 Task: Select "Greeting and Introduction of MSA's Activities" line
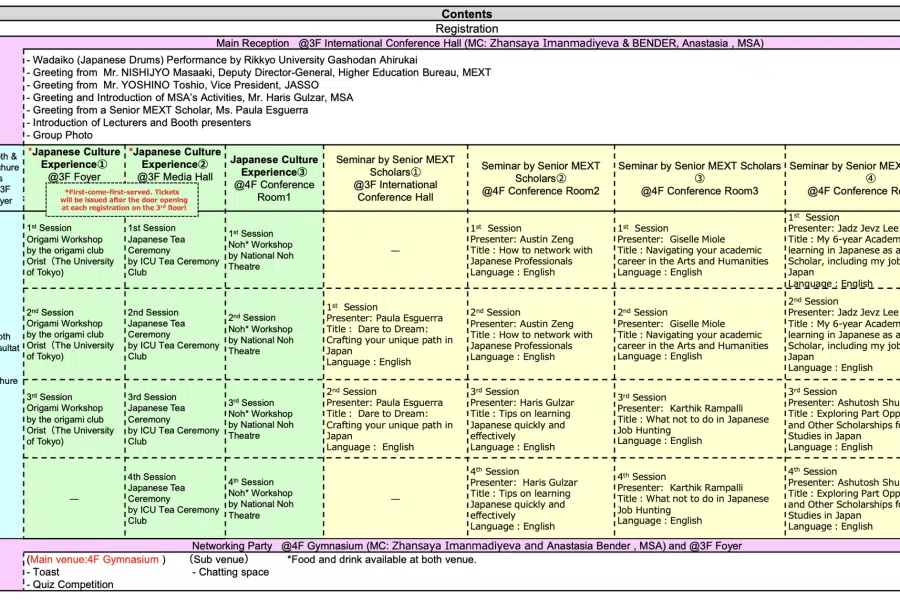click(189, 98)
